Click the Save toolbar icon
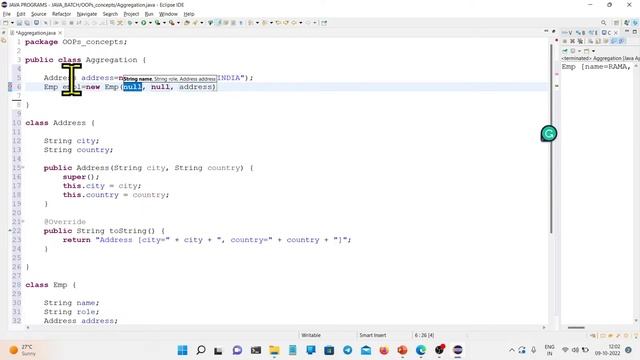 pos(19,23)
